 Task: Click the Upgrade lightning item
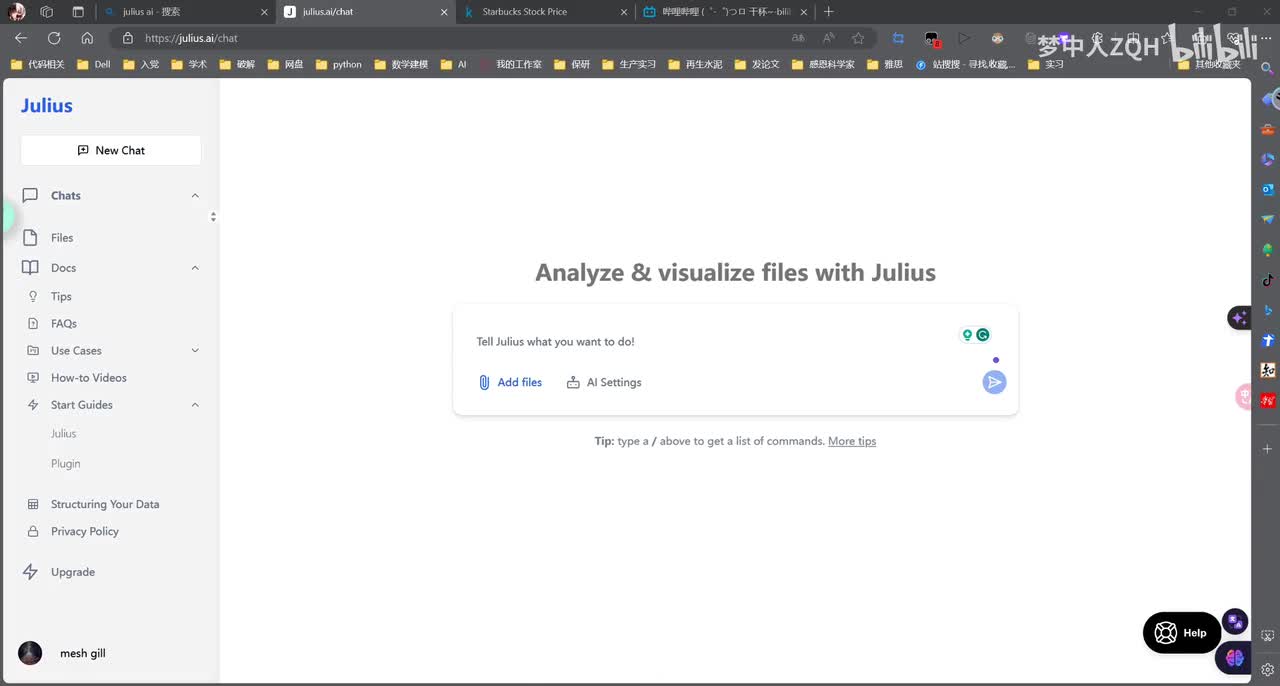click(x=72, y=572)
